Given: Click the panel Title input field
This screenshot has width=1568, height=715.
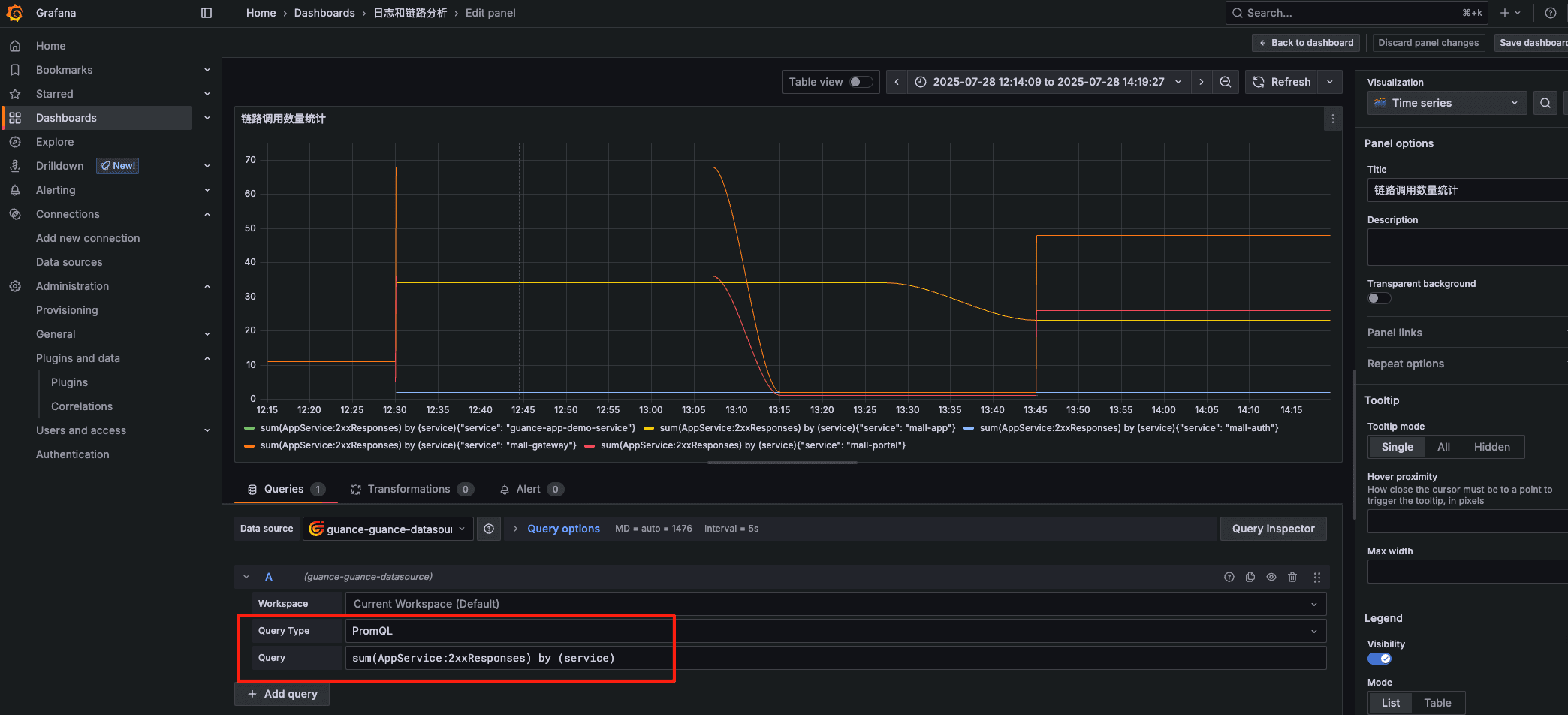Looking at the screenshot, I should pos(1464,190).
